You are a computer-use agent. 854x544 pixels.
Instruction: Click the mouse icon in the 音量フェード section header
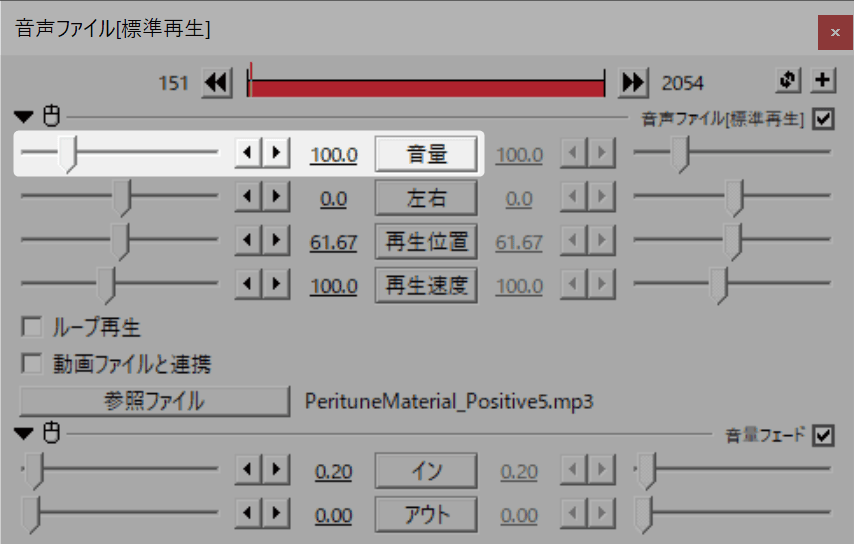coord(52,432)
